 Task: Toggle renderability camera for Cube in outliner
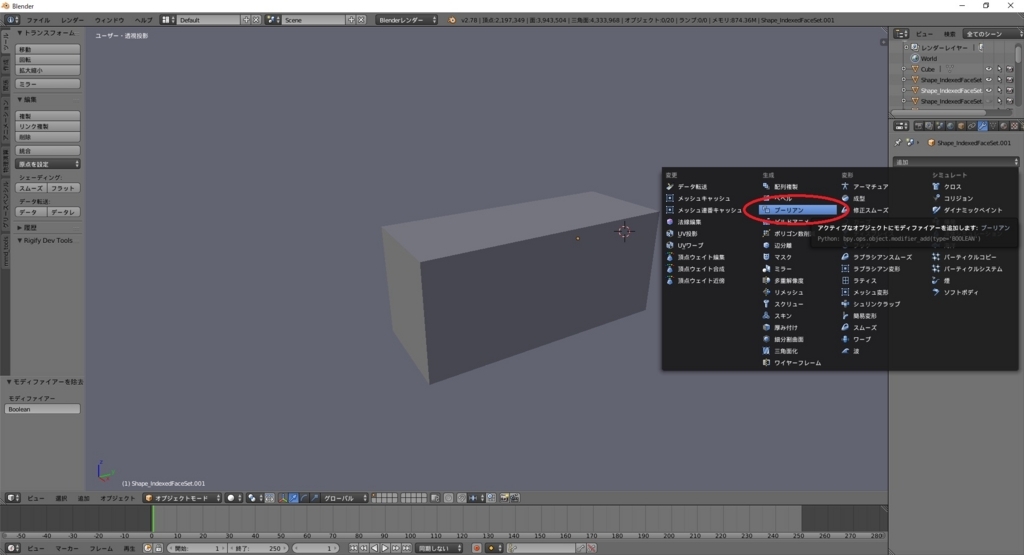(1010, 69)
